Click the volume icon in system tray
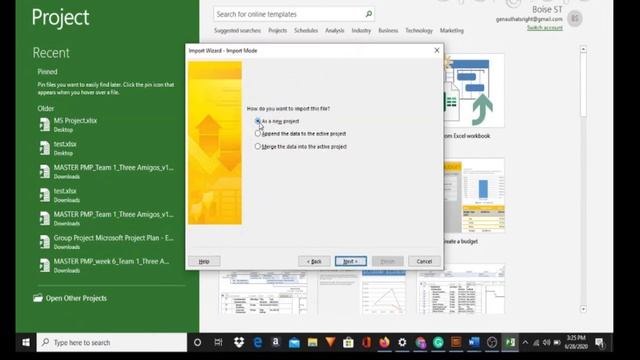The image size is (640, 360). [x=547, y=342]
